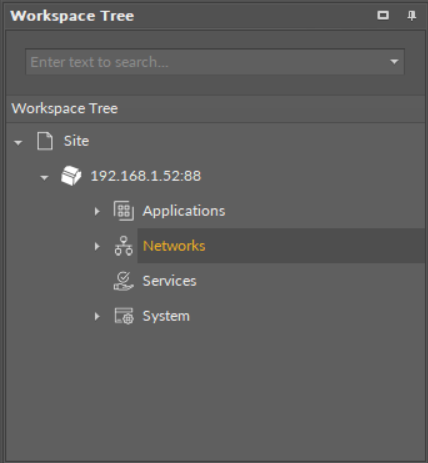Click the Services hand-checkmark icon
Viewport: 428px width, 463px height.
(124, 281)
